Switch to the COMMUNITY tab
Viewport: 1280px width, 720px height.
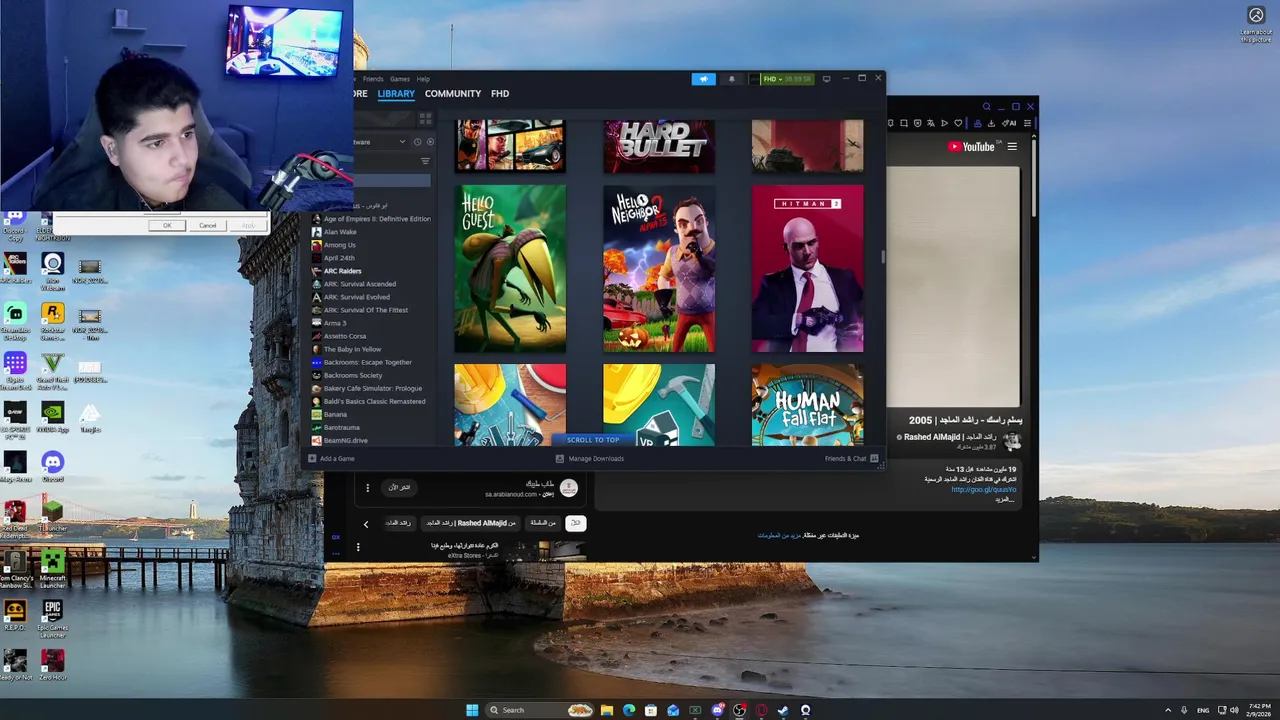click(x=453, y=94)
